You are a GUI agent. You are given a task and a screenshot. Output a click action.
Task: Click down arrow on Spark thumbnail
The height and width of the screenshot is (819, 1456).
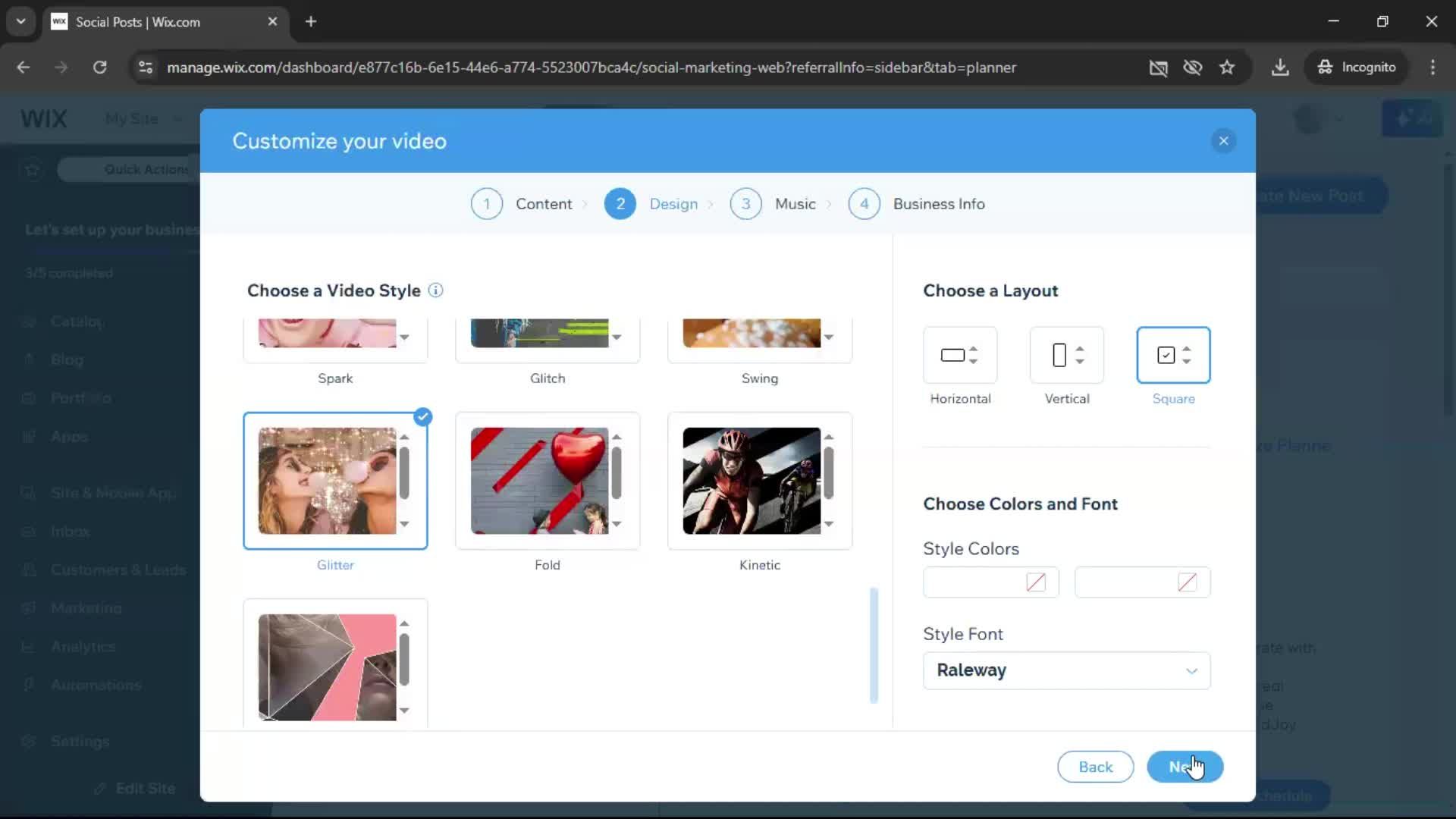pos(404,337)
